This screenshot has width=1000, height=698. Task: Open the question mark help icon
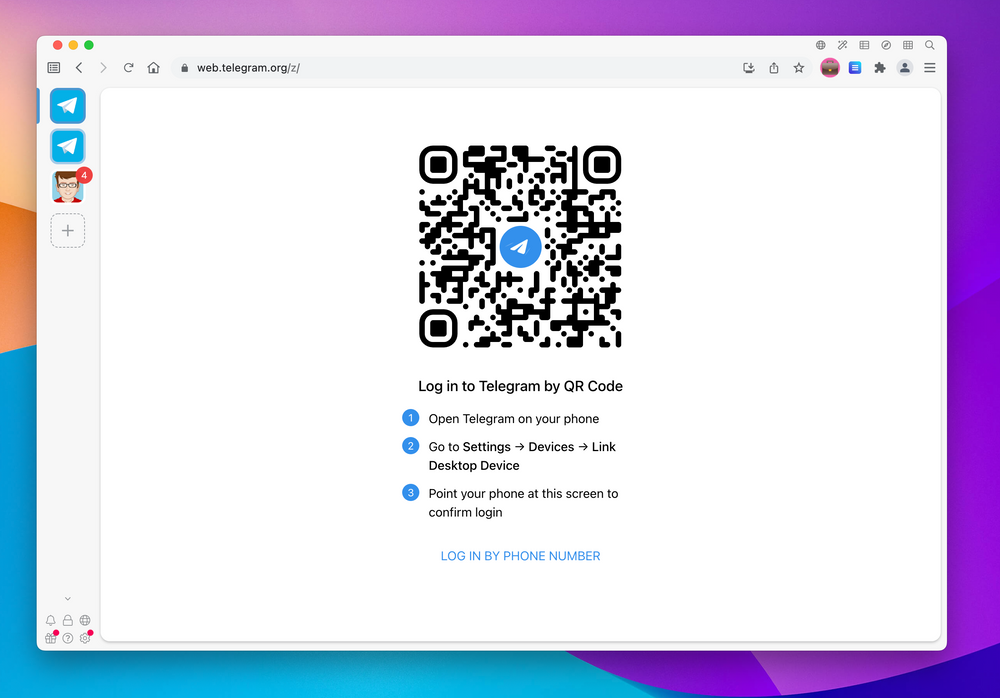67,638
